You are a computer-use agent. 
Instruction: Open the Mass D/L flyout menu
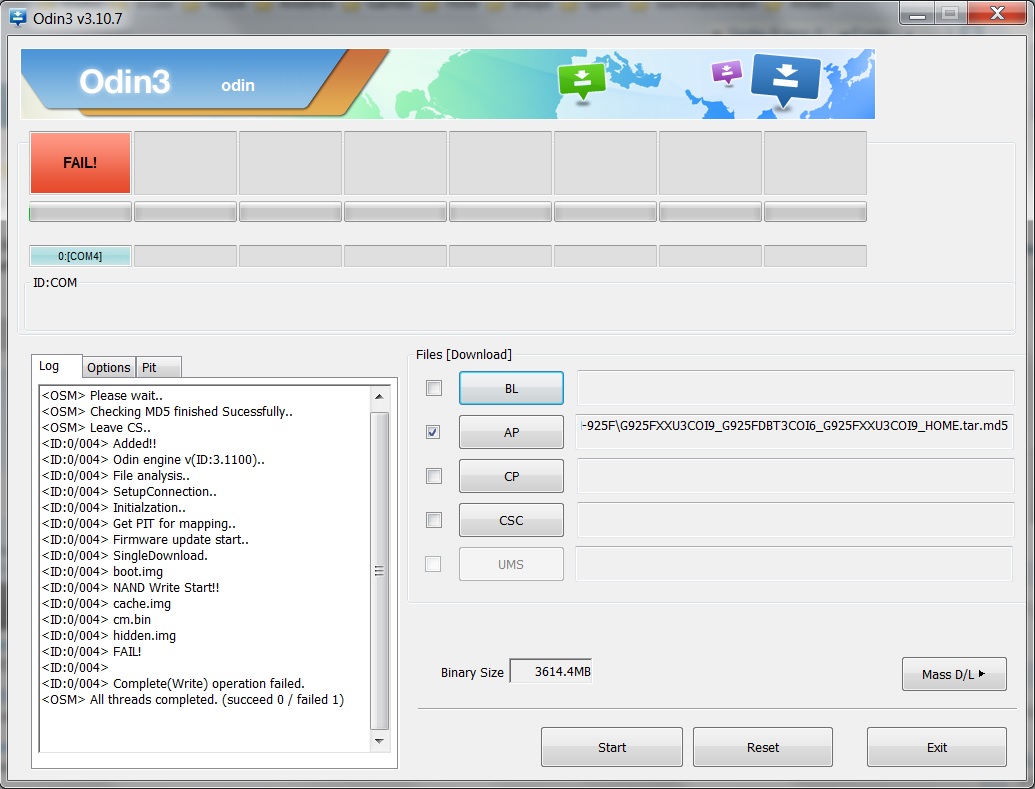[953, 674]
